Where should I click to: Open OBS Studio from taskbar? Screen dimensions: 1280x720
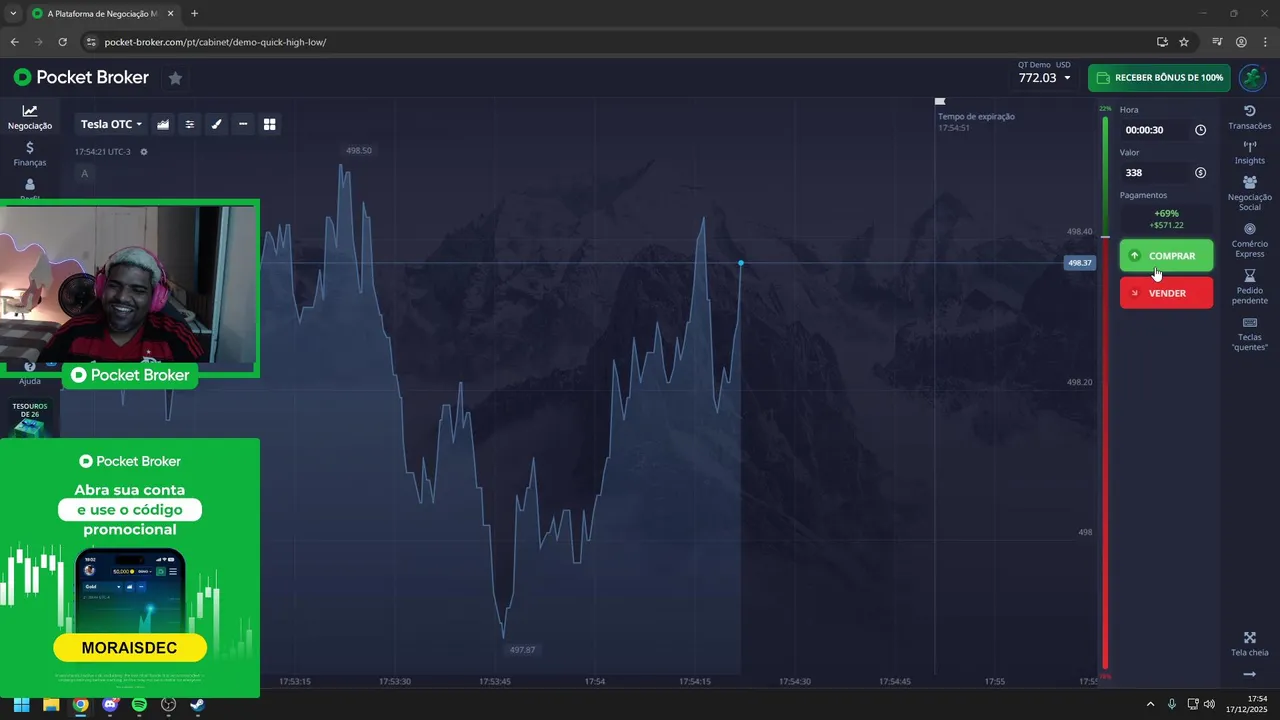pyautogui.click(x=168, y=704)
